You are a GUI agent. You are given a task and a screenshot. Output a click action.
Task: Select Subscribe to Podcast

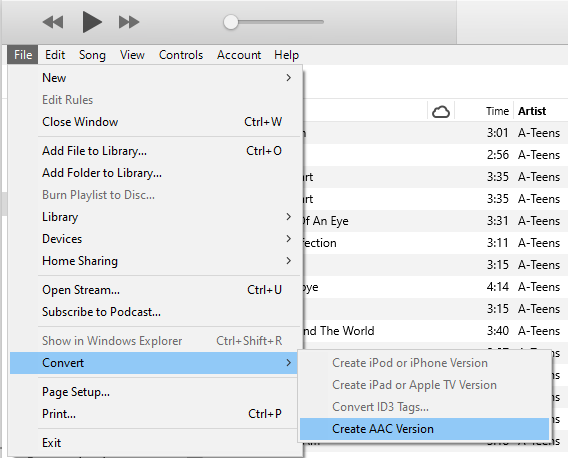155,312
